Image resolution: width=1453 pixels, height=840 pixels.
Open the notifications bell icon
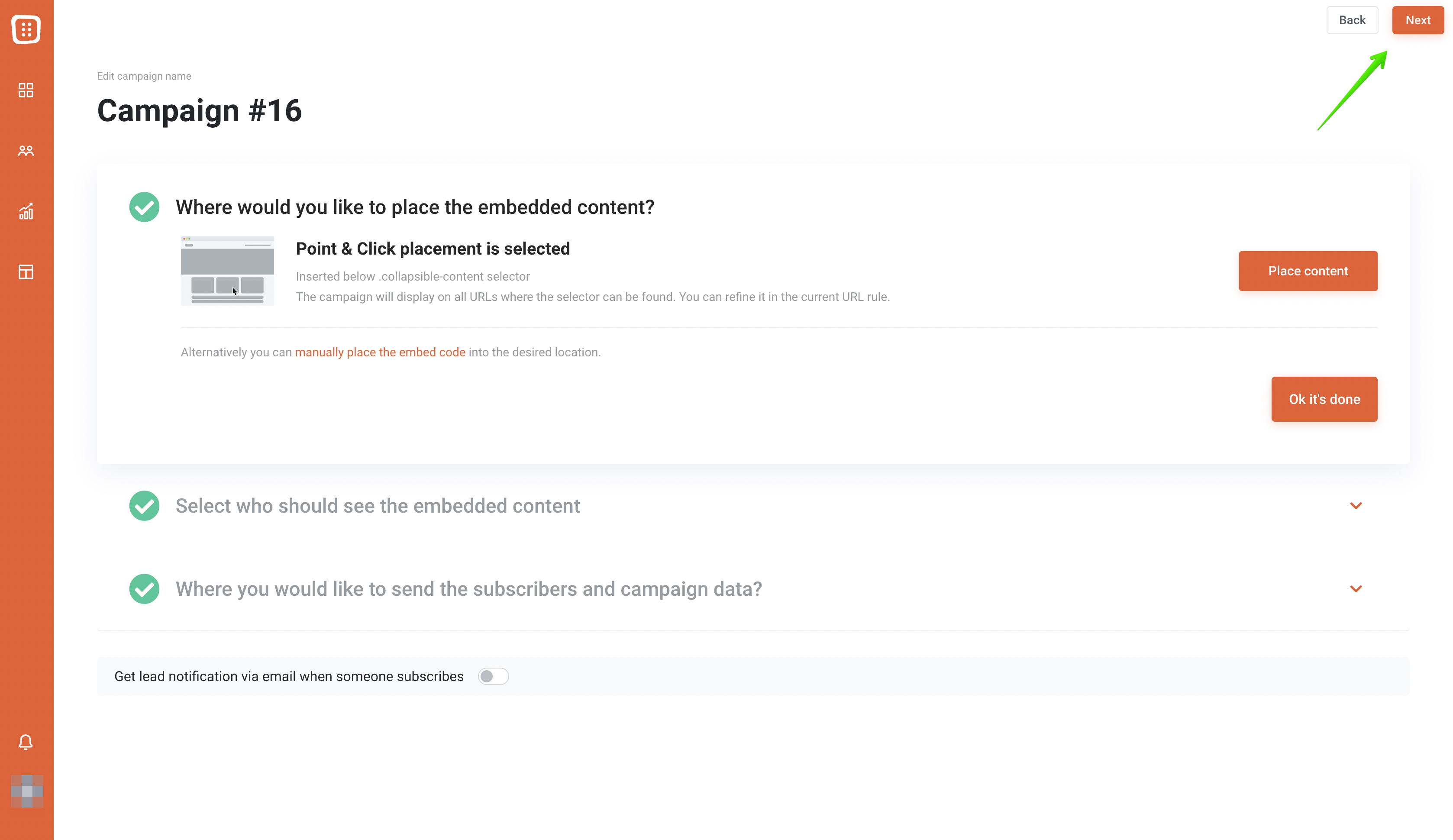(x=26, y=742)
